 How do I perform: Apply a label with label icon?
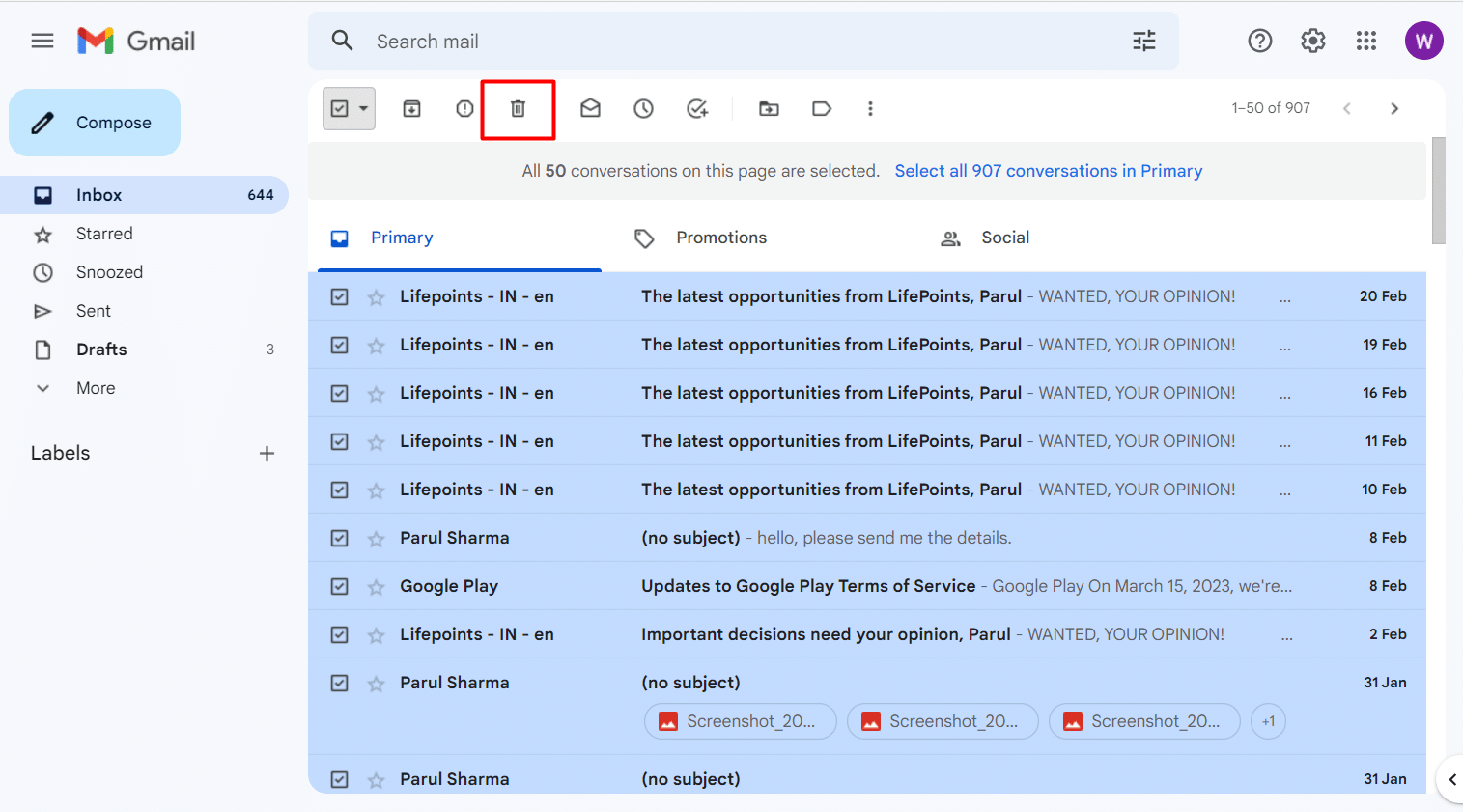point(822,109)
